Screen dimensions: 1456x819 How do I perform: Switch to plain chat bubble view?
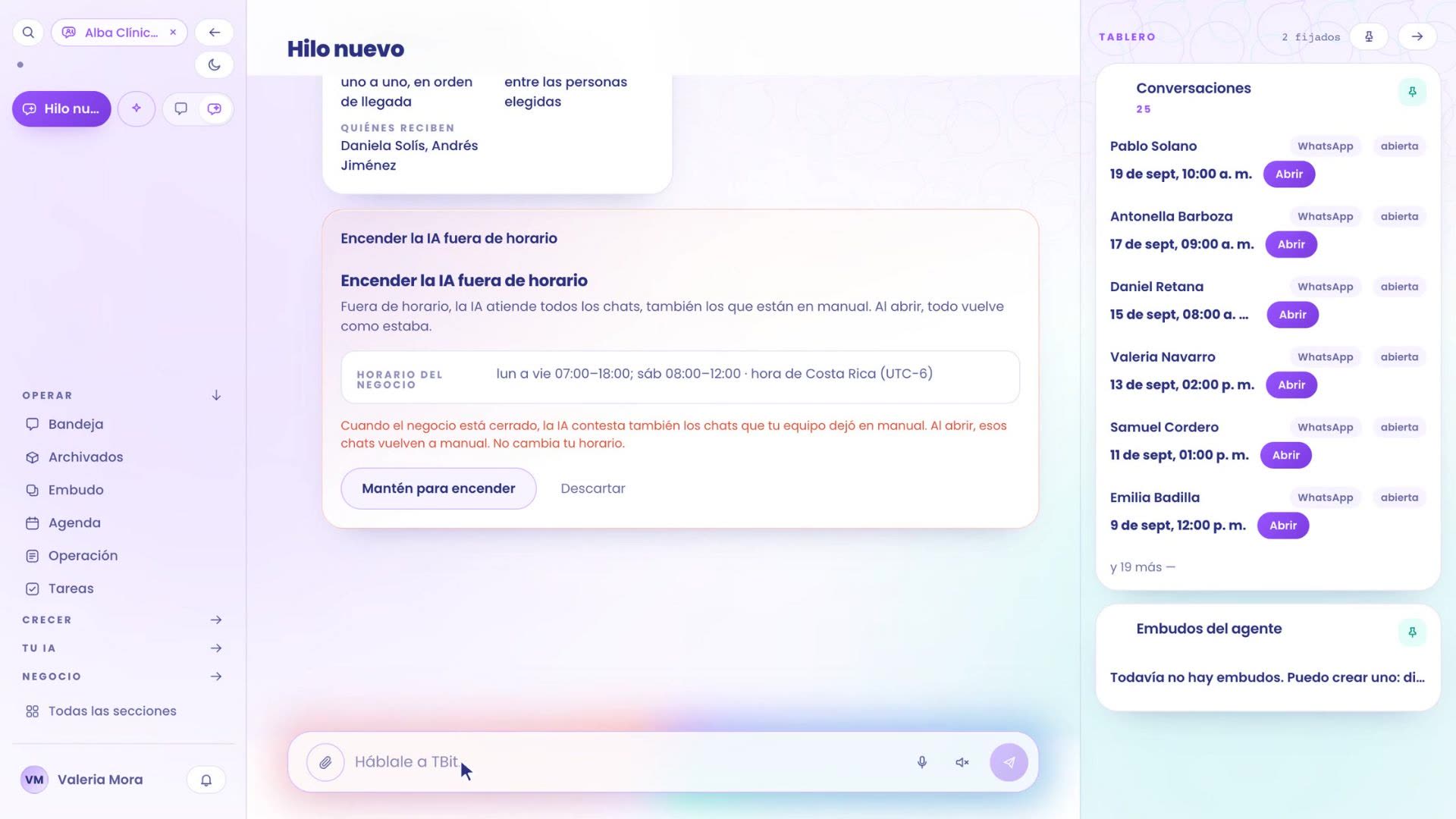pos(180,108)
